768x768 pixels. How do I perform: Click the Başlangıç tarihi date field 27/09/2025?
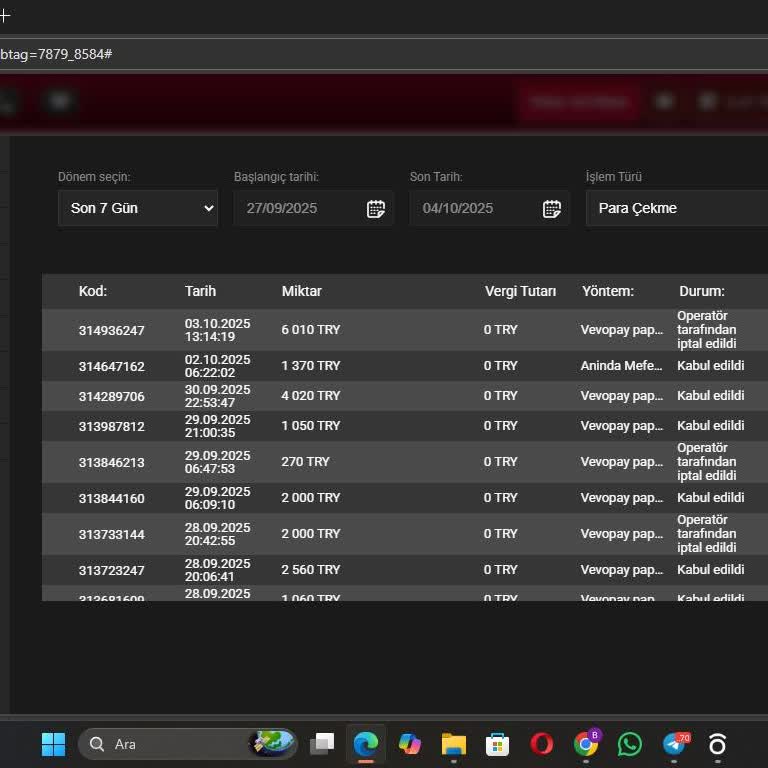pyautogui.click(x=313, y=208)
